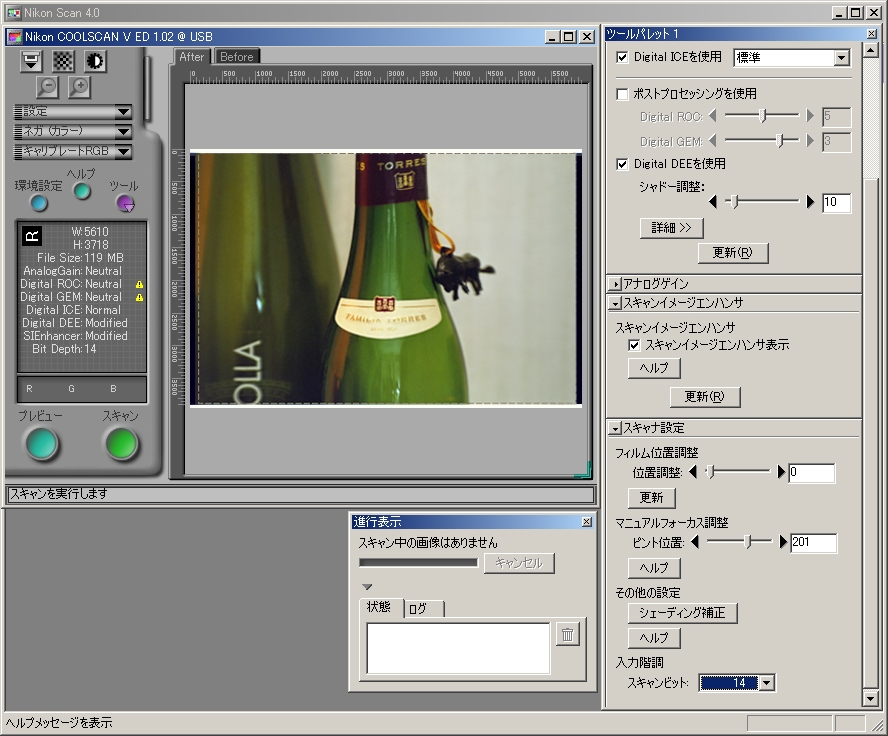Click ヘルプ under スキャンイメージエンハンサ
The image size is (888, 736).
654,368
